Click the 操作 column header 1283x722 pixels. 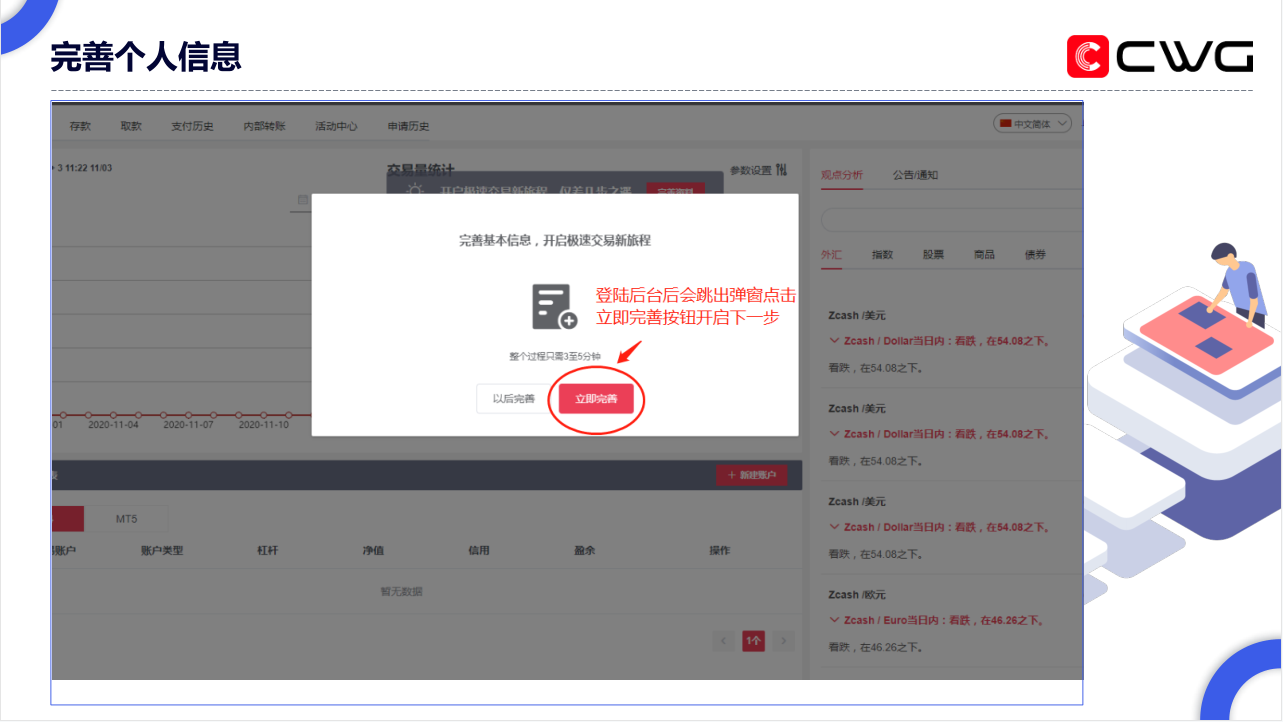click(720, 550)
